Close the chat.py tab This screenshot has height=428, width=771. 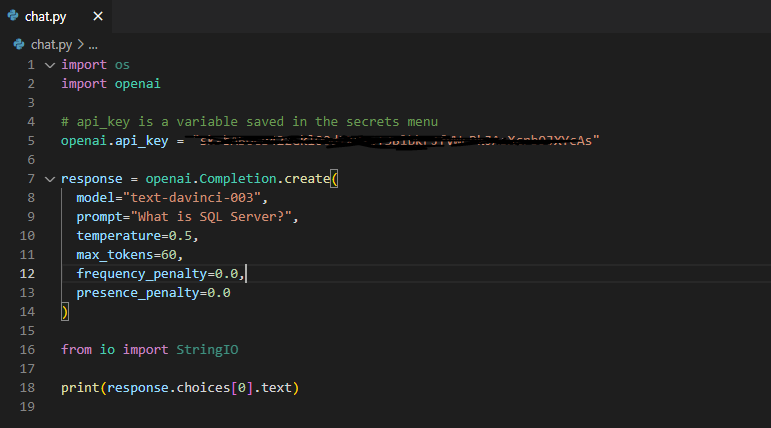click(x=98, y=16)
